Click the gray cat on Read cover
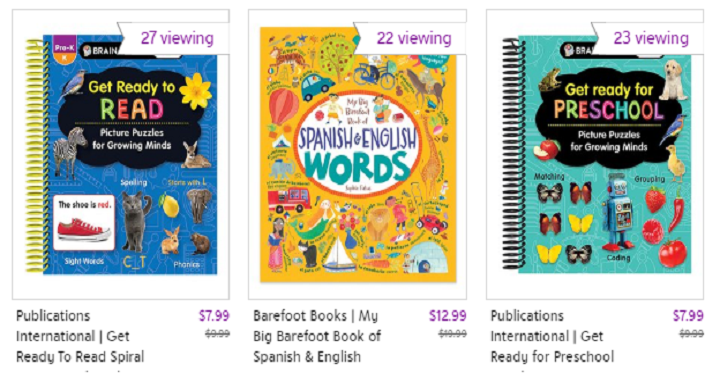The width and height of the screenshot is (720, 377). click(136, 221)
